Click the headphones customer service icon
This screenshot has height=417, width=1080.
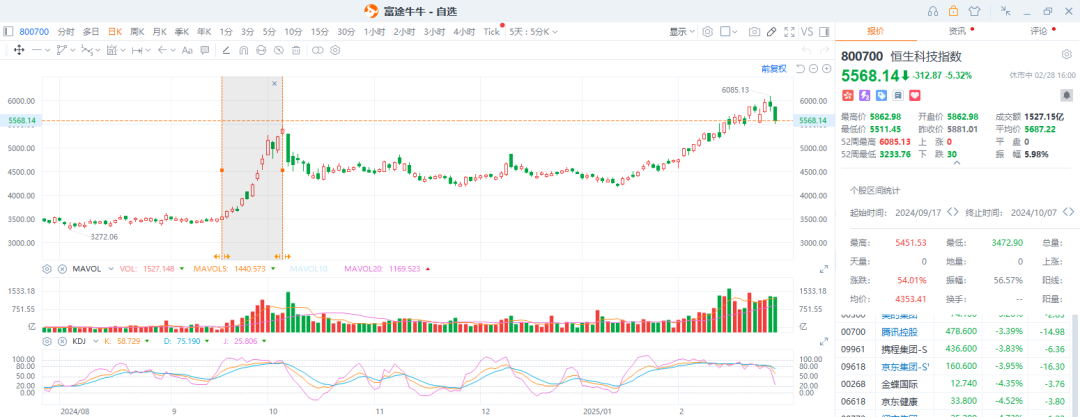coord(933,11)
